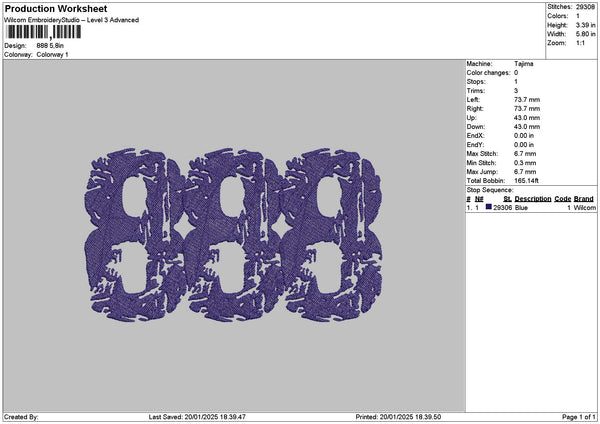600x424 pixels.
Task: Click the Brand column header
Action: pos(584,199)
